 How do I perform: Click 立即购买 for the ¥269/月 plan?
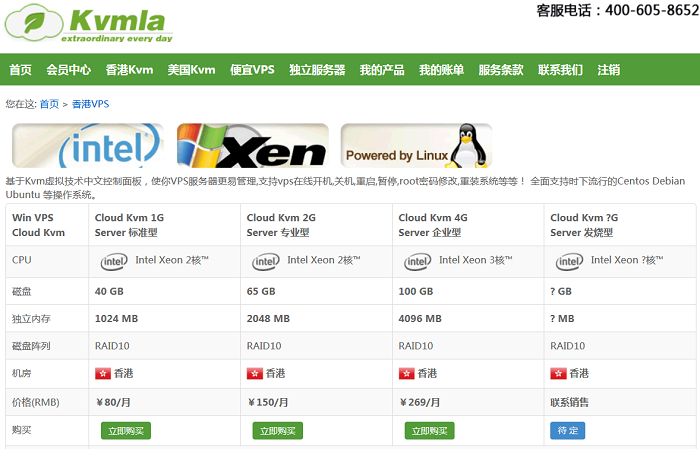(x=429, y=431)
